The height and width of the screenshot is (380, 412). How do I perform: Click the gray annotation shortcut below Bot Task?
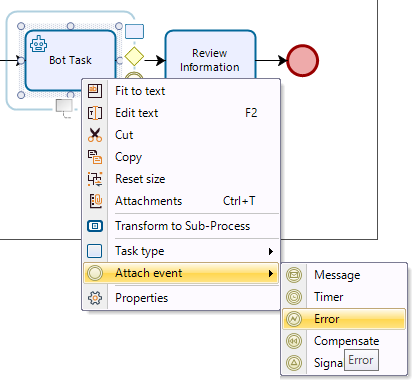tap(65, 107)
